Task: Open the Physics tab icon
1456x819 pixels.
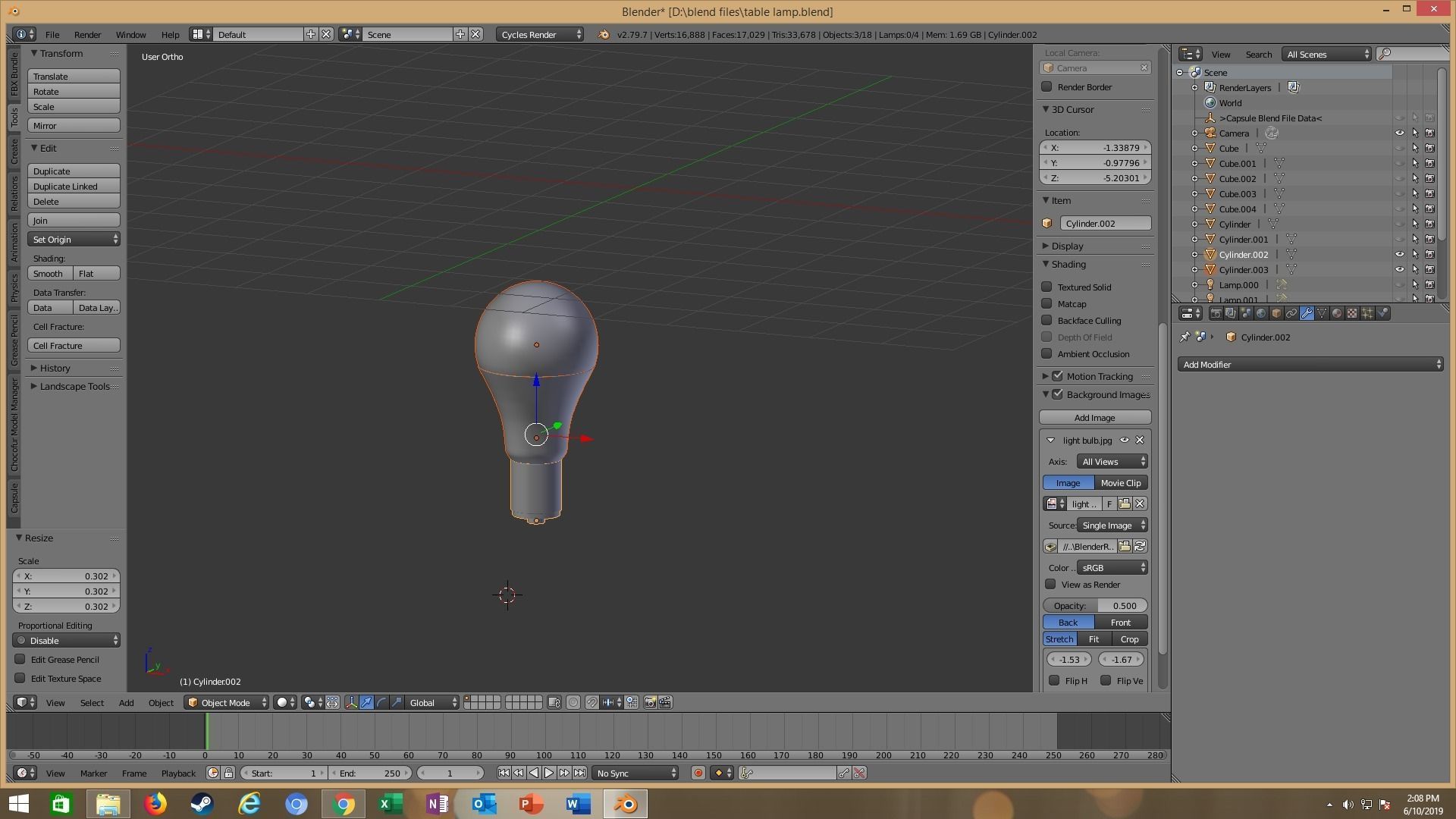Action: coord(1382,313)
